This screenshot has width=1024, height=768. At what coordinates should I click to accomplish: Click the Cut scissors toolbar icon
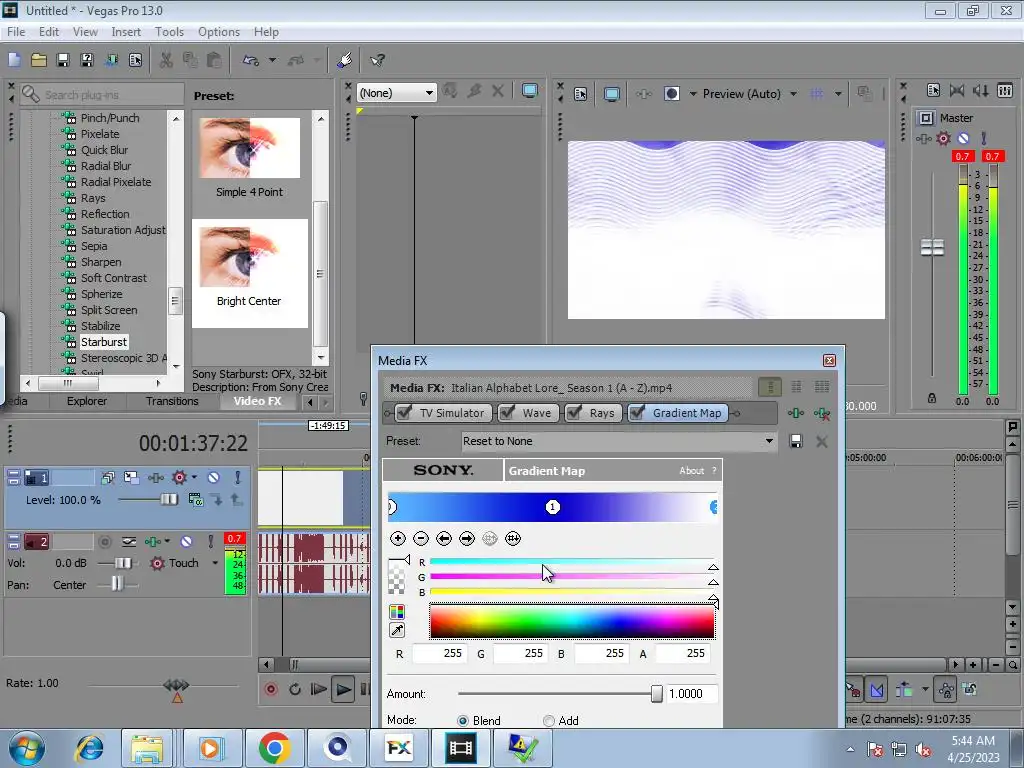tap(166, 60)
